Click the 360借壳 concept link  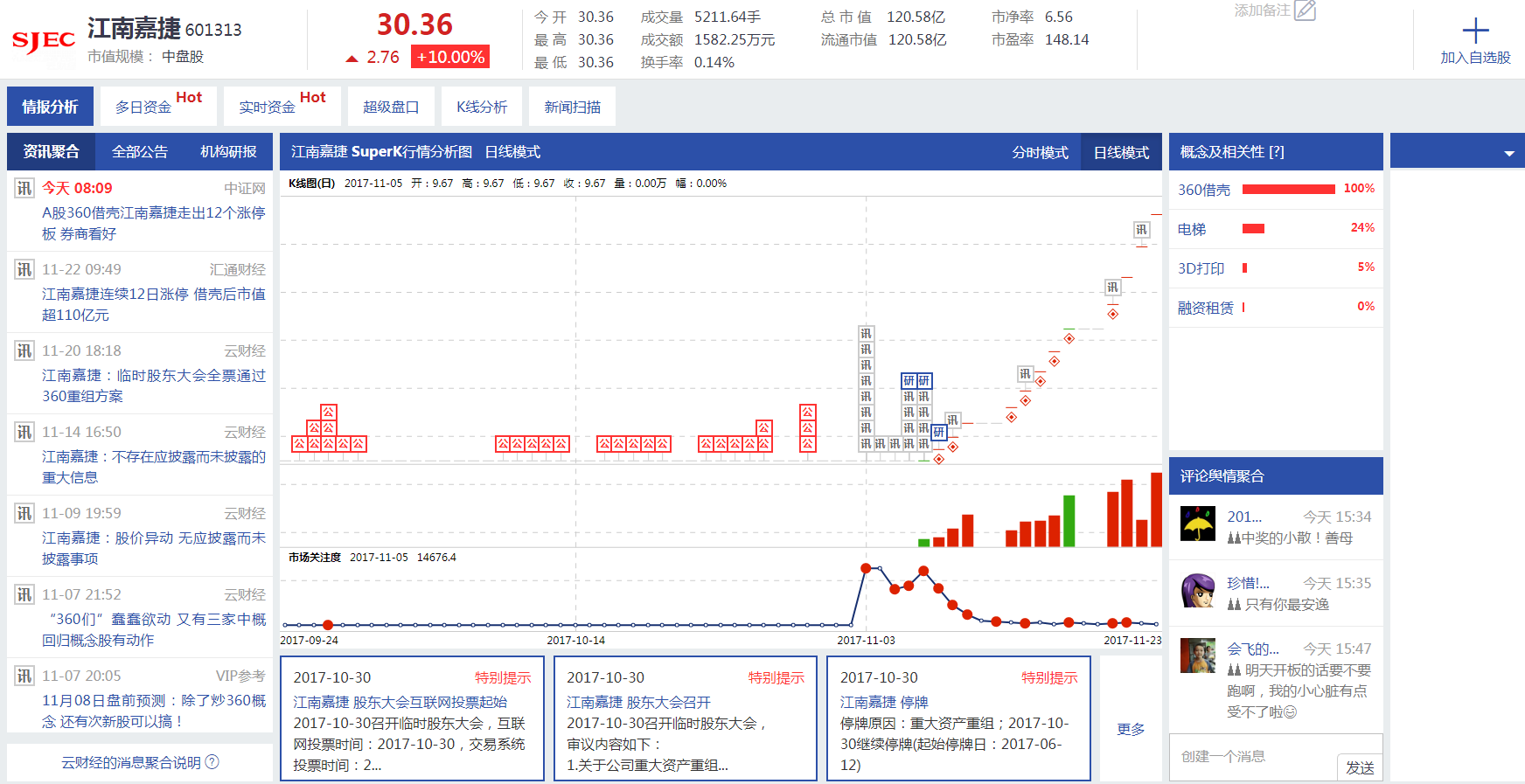(x=1203, y=190)
